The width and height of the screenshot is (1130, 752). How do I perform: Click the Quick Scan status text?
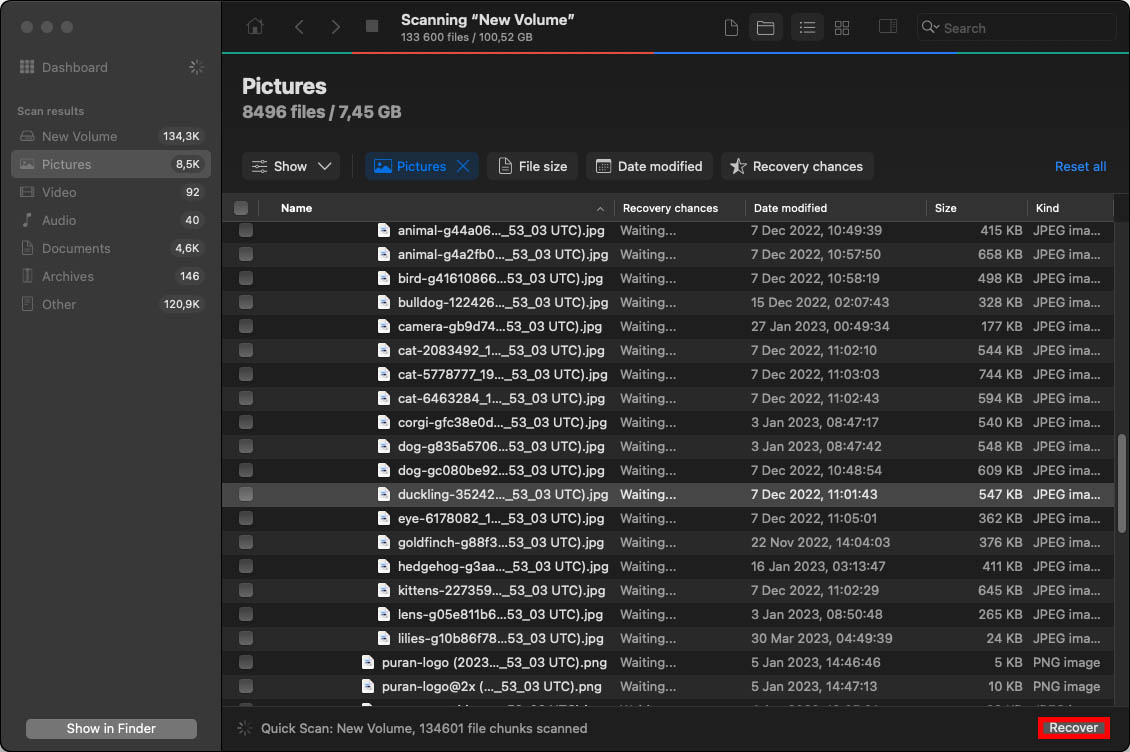pyautogui.click(x=424, y=728)
